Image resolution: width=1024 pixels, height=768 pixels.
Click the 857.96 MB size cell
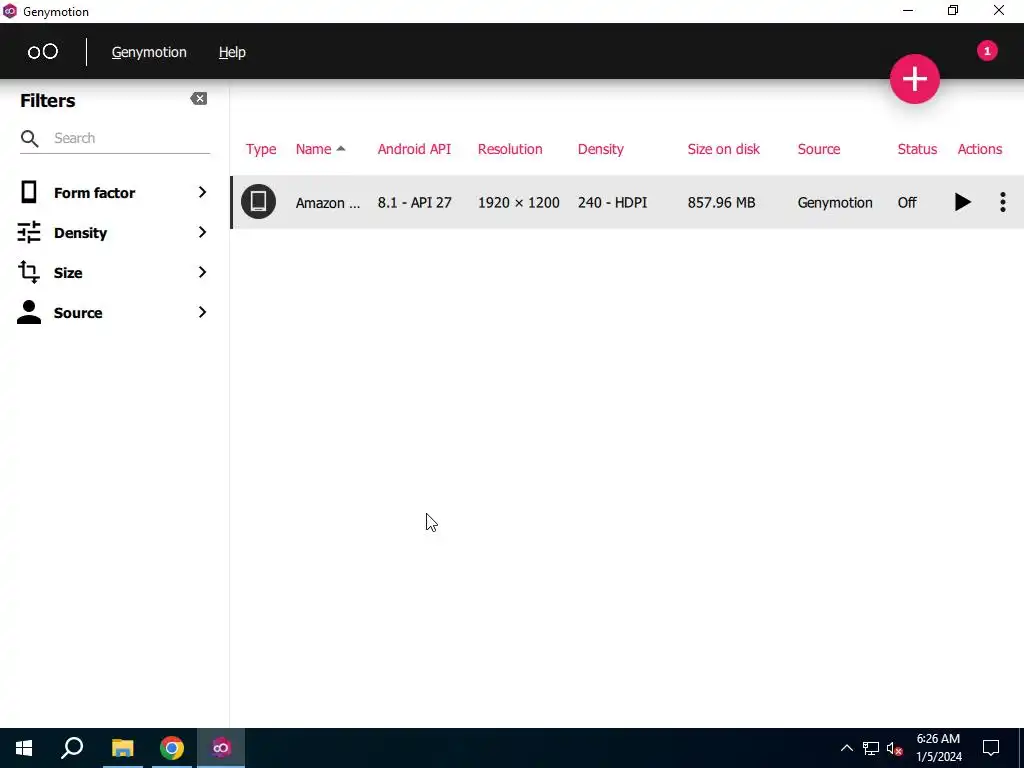coord(722,202)
